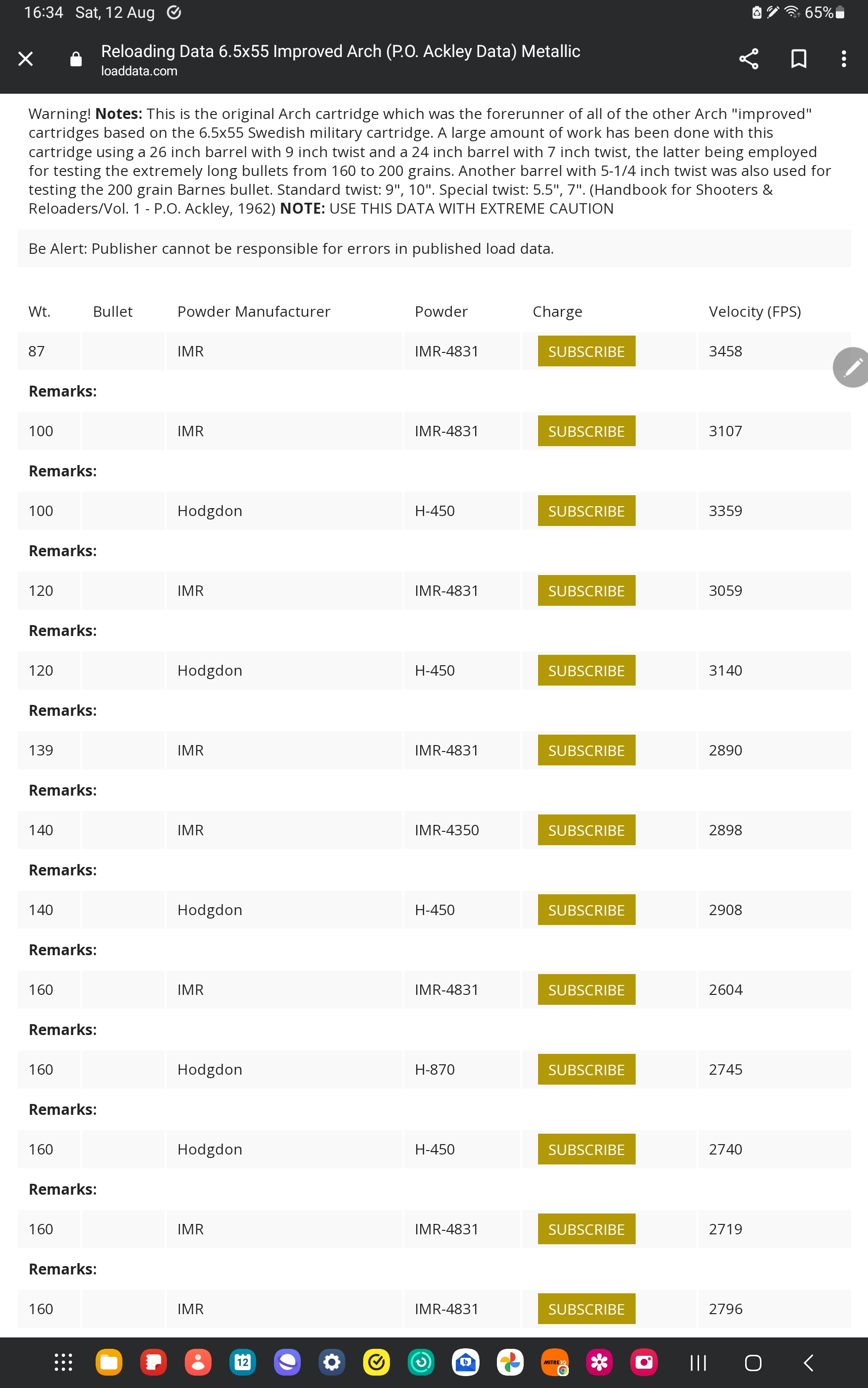
Task: Bookmark this page with the bookmark icon
Action: (799, 58)
